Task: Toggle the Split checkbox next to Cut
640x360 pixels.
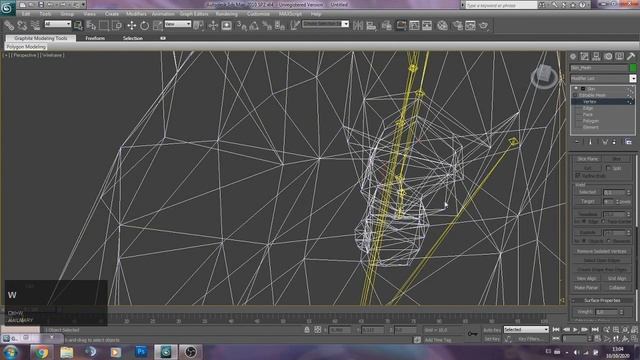Action: pyautogui.click(x=609, y=168)
